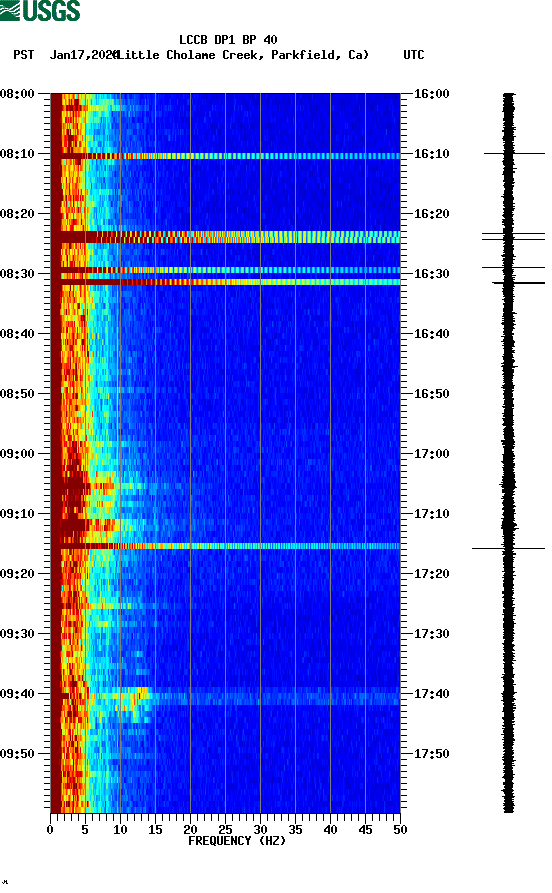Click the broadband event band just before 08:30
This screenshot has height=893, width=552.
225,270
